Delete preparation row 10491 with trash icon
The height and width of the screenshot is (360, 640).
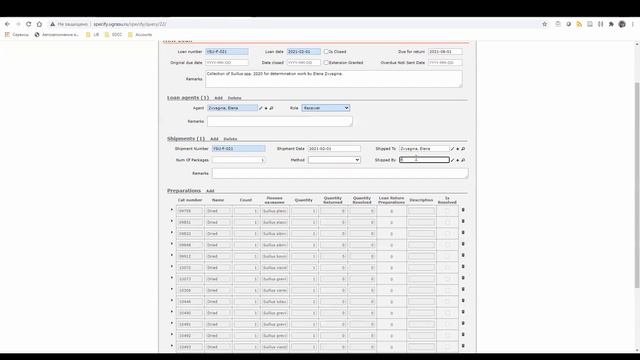coord(463,323)
